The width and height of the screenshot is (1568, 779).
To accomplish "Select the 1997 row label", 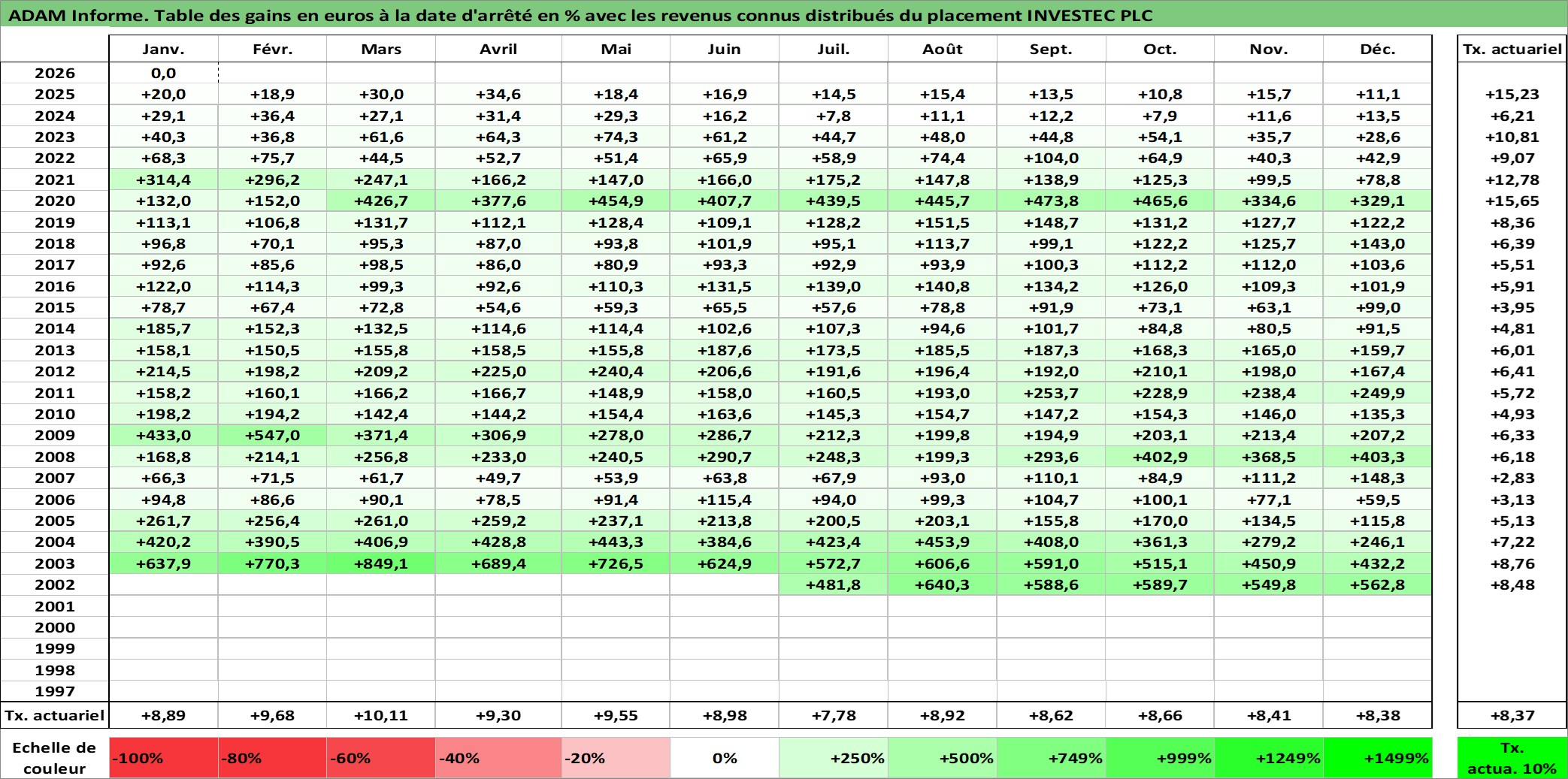I will point(55,691).
